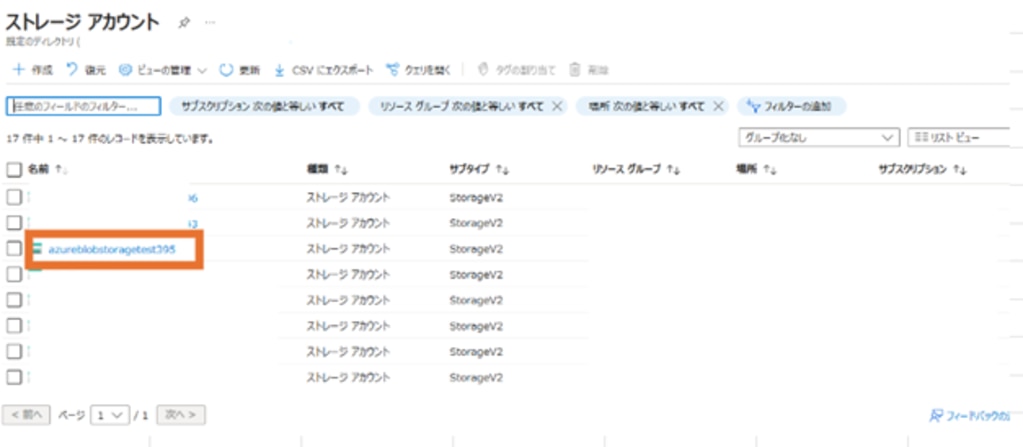The image size is (1023, 447).
Task: Open the フィードバック link
Action: [x=970, y=416]
